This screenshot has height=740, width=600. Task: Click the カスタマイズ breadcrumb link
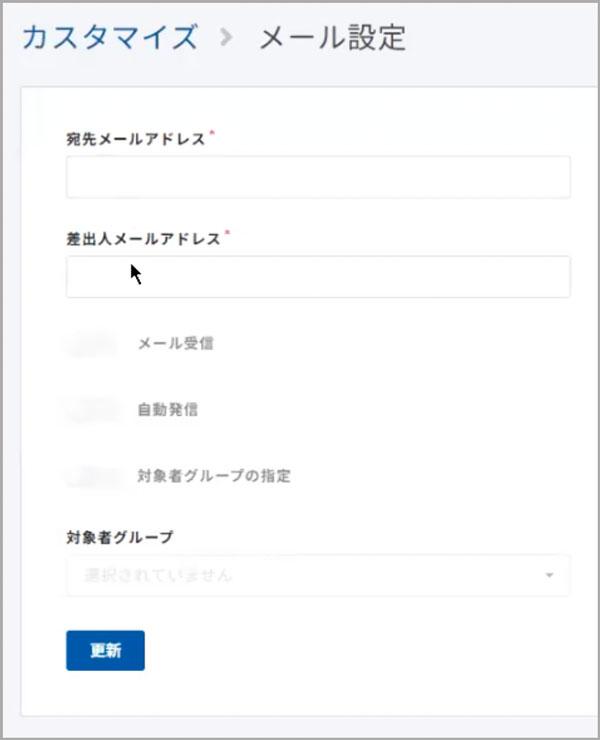tap(109, 38)
